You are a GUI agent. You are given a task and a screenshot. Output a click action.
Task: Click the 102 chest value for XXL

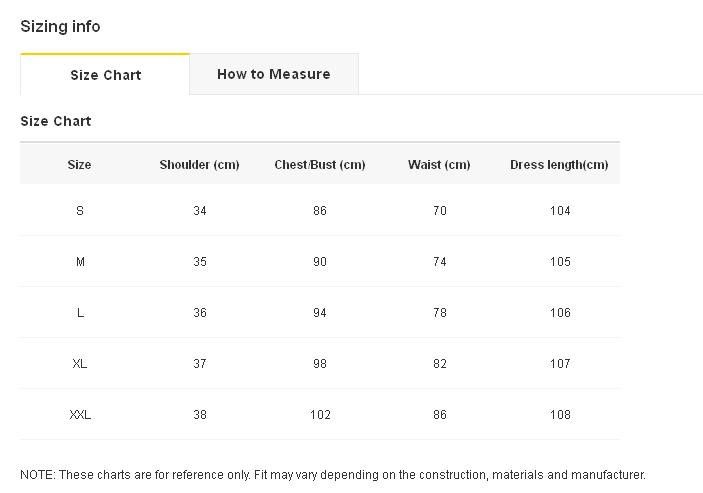coord(320,415)
